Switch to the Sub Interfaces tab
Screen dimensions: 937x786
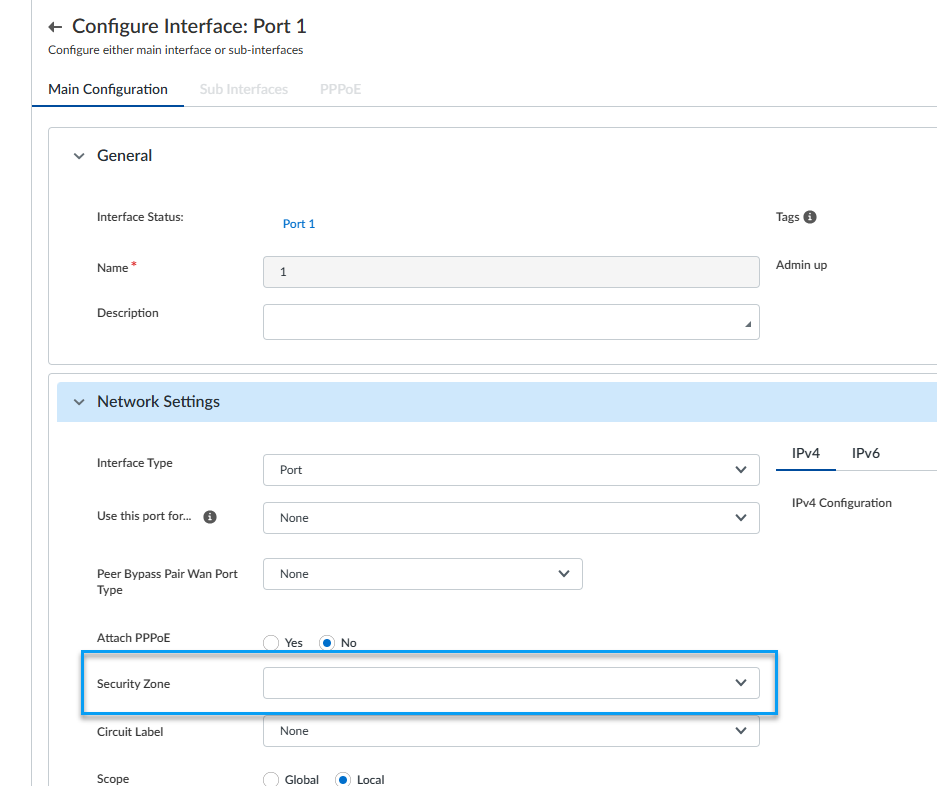tap(244, 89)
